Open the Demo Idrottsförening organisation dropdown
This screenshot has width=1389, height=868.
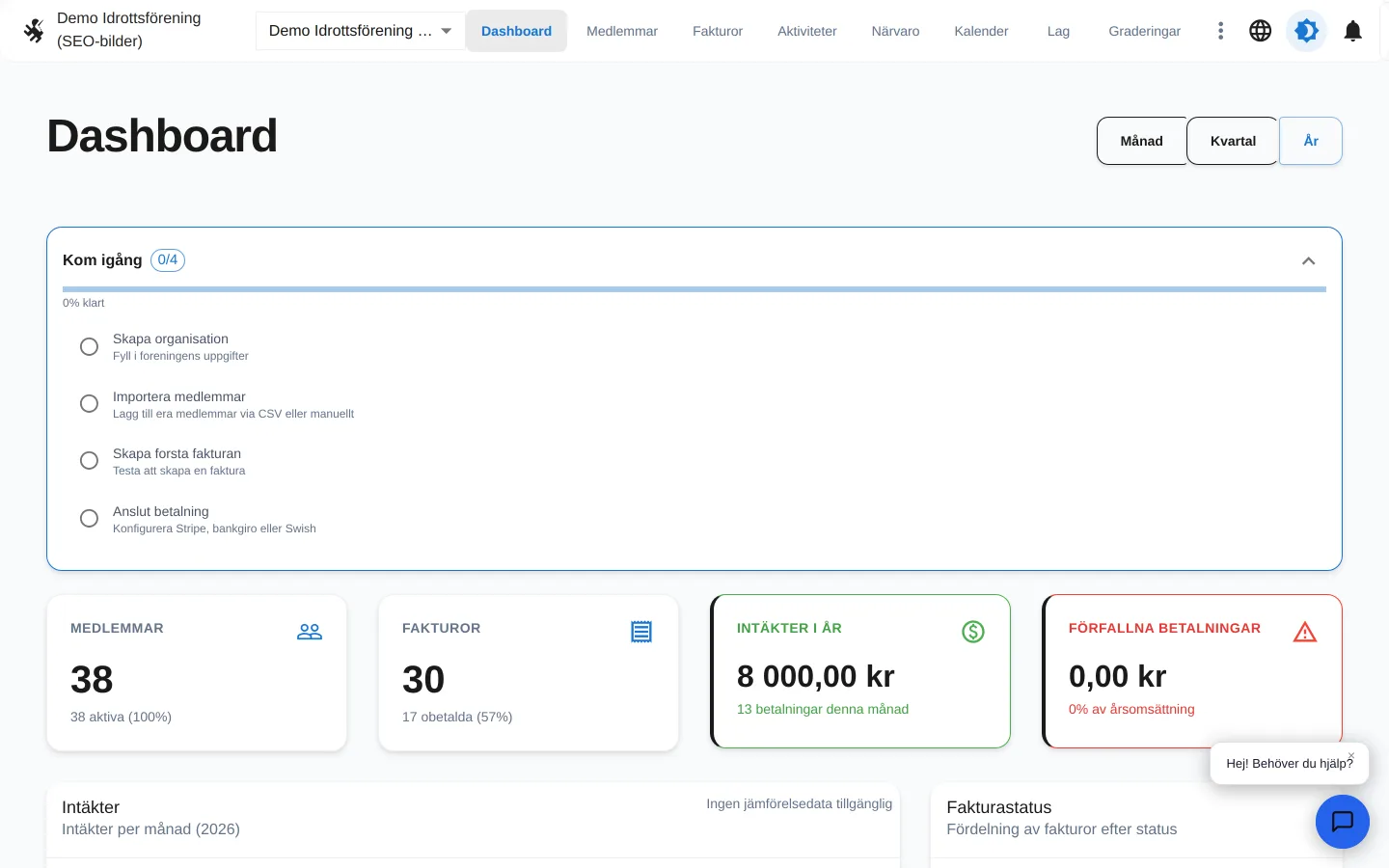(x=361, y=31)
